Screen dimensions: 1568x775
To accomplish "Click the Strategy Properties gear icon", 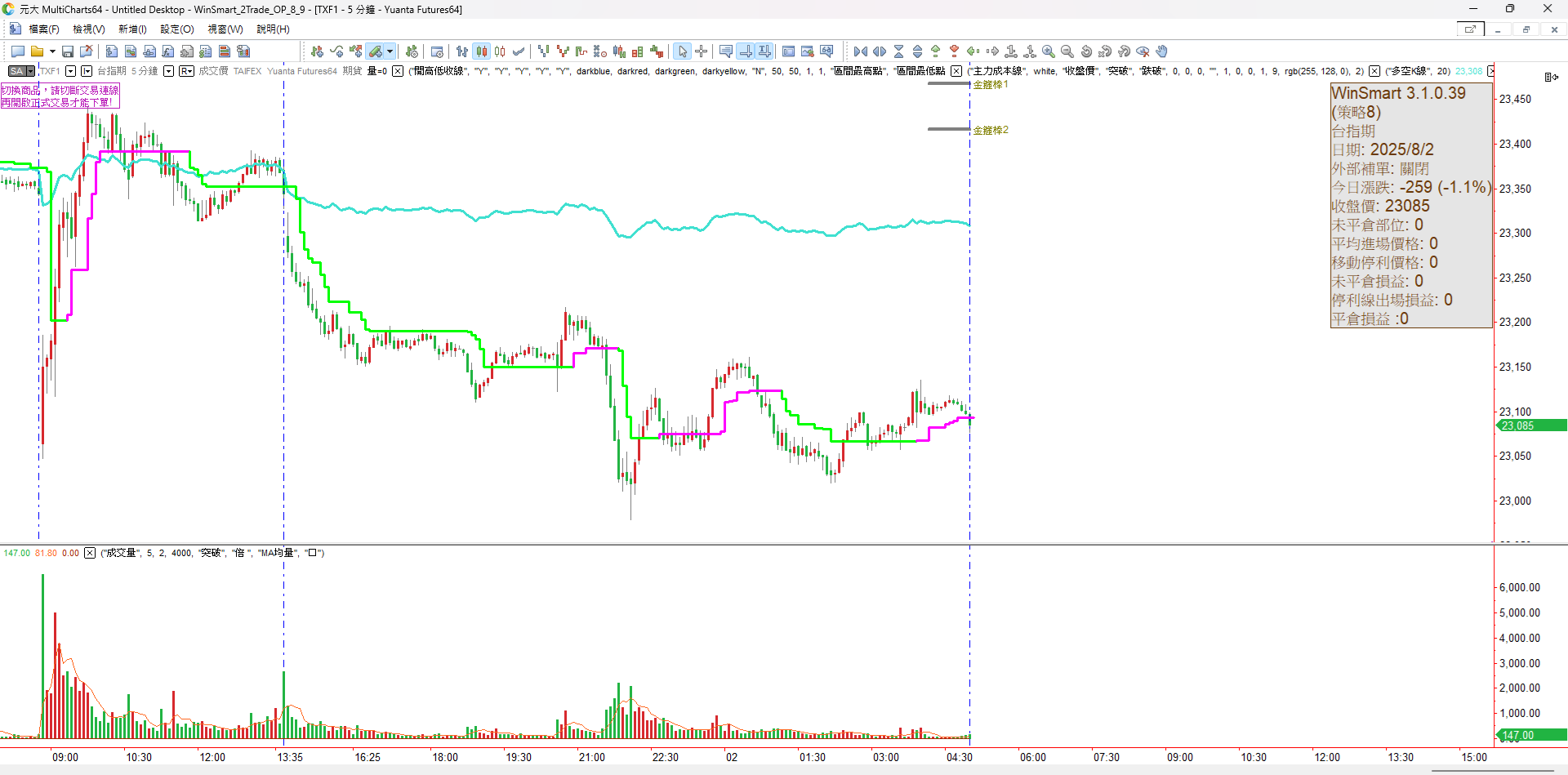I will pyautogui.click(x=412, y=51).
